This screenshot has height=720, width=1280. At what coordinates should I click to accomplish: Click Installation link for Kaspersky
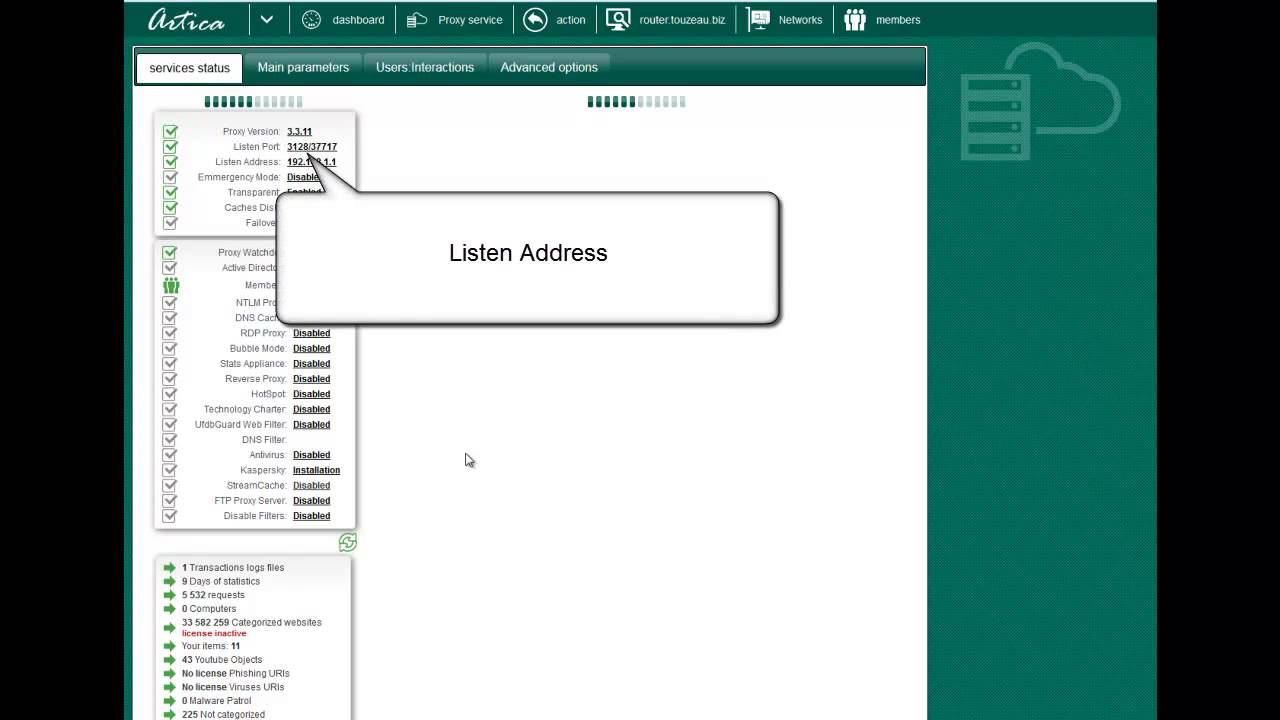point(316,470)
